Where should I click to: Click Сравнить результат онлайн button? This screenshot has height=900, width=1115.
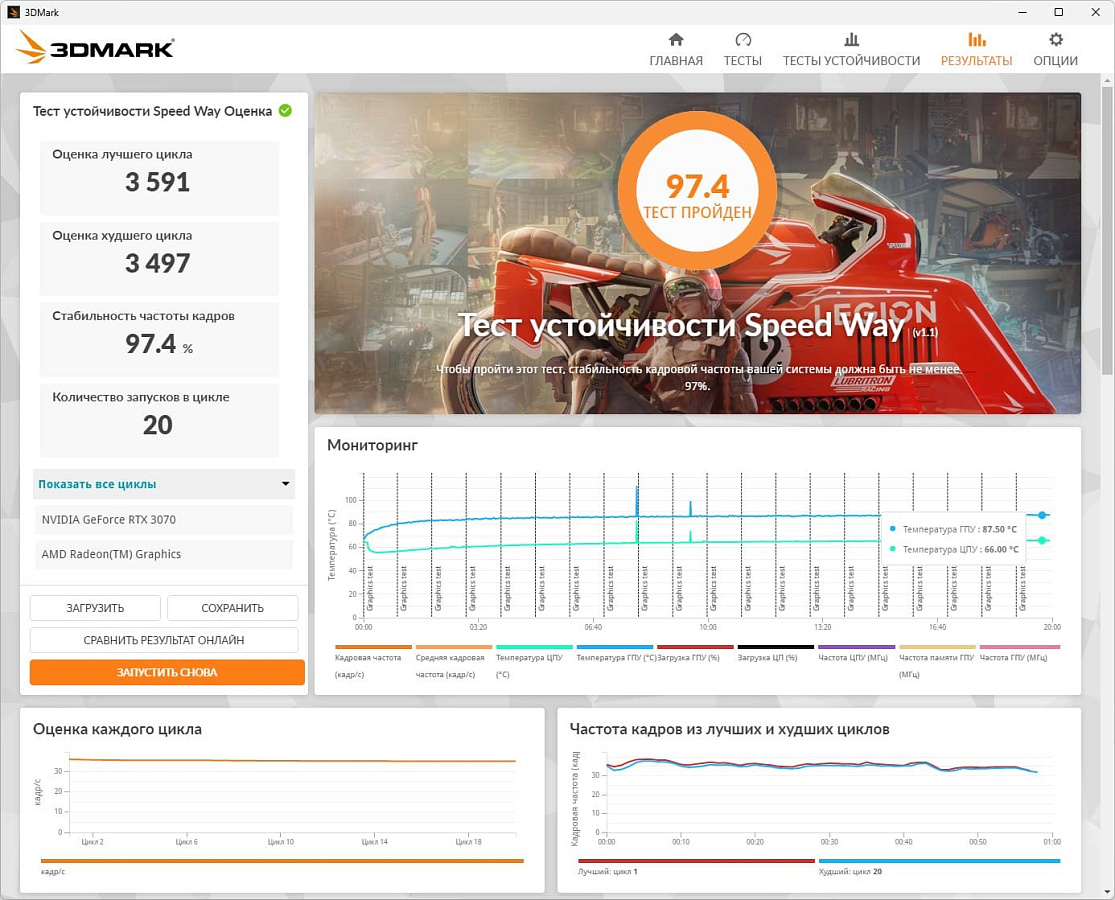coord(164,640)
